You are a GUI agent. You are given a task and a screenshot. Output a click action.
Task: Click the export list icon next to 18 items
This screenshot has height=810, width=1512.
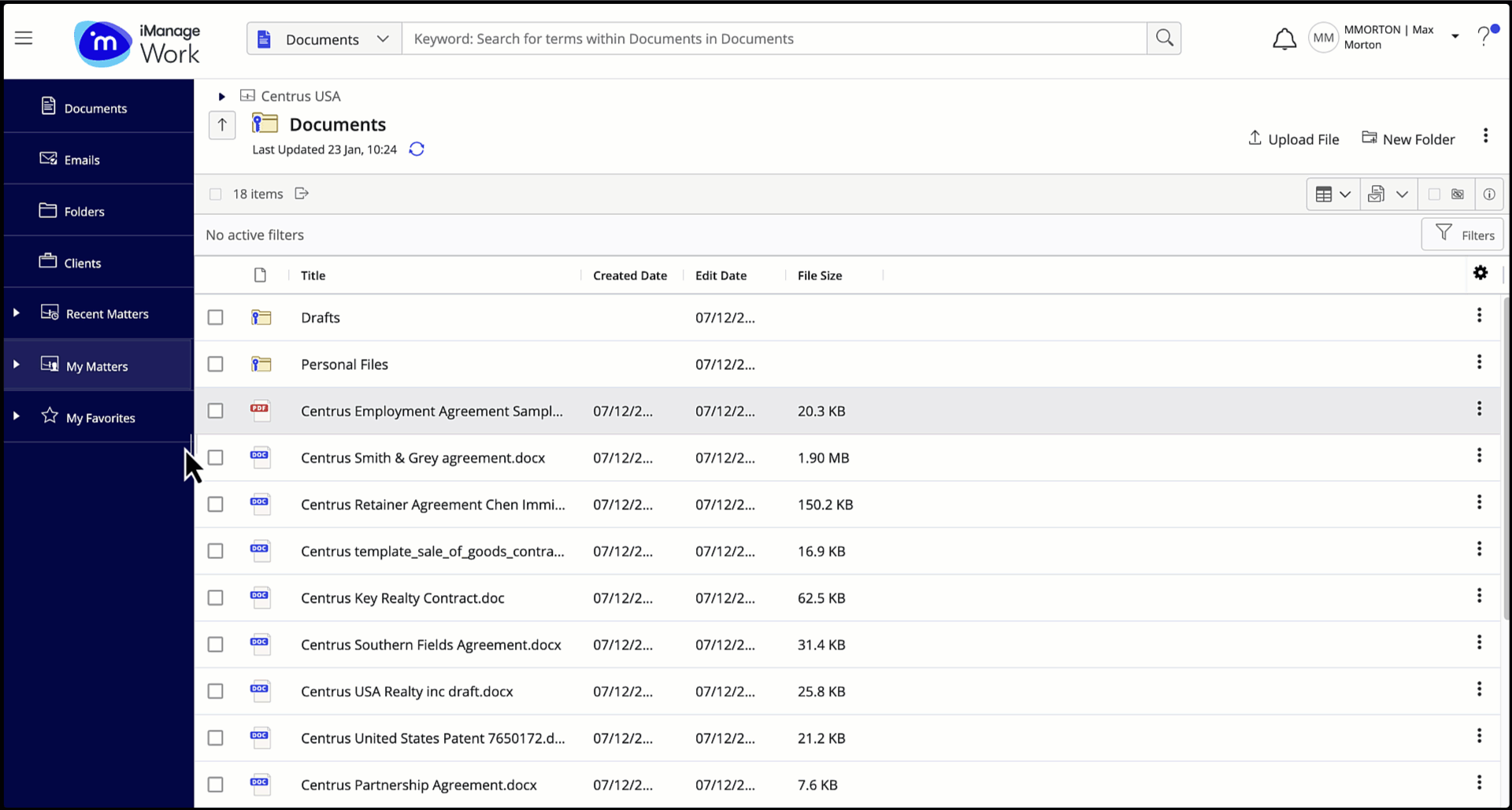[x=302, y=193]
